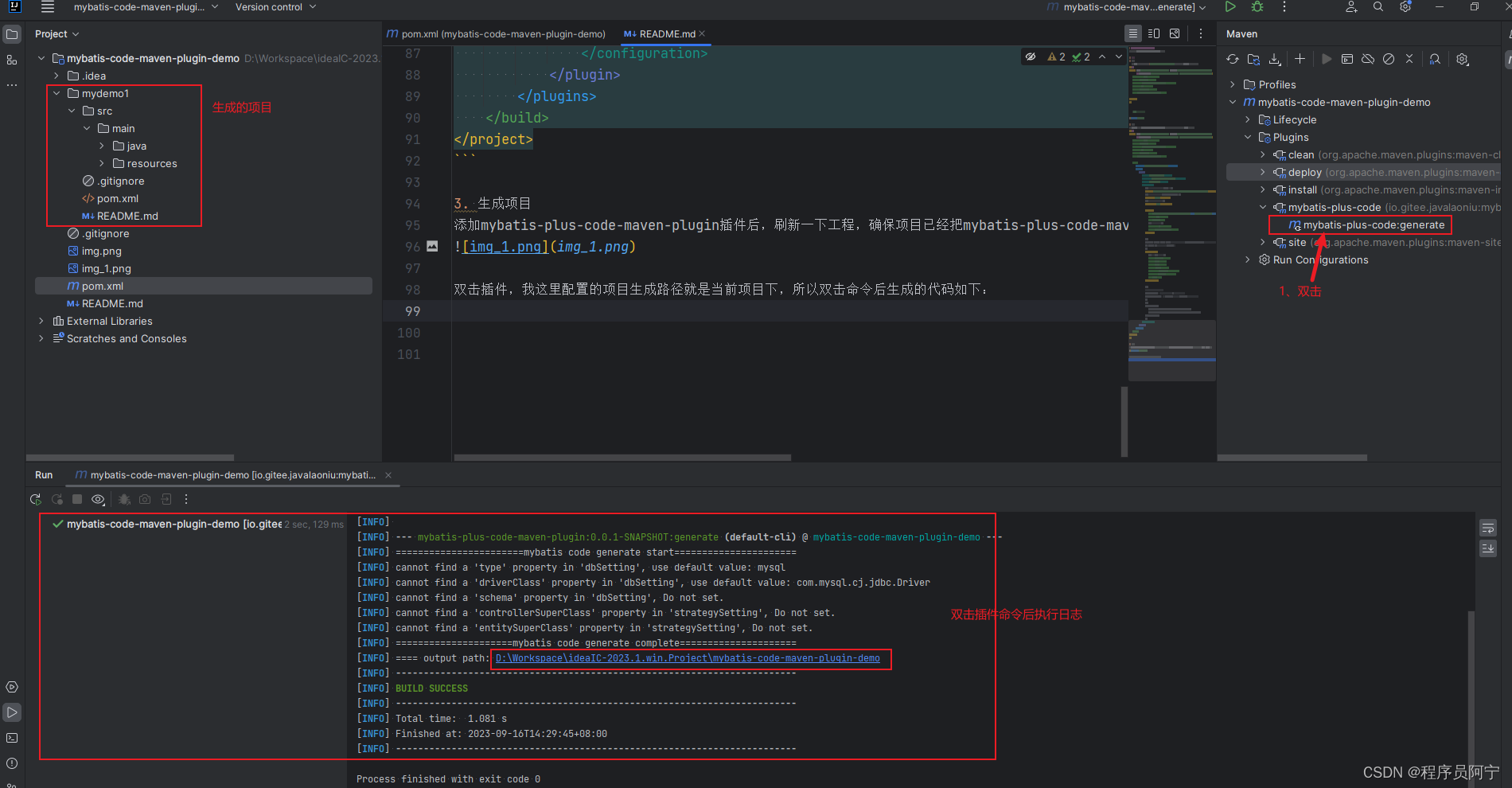Open the Structure tool window icon
The image size is (1512, 788).
pyautogui.click(x=12, y=60)
